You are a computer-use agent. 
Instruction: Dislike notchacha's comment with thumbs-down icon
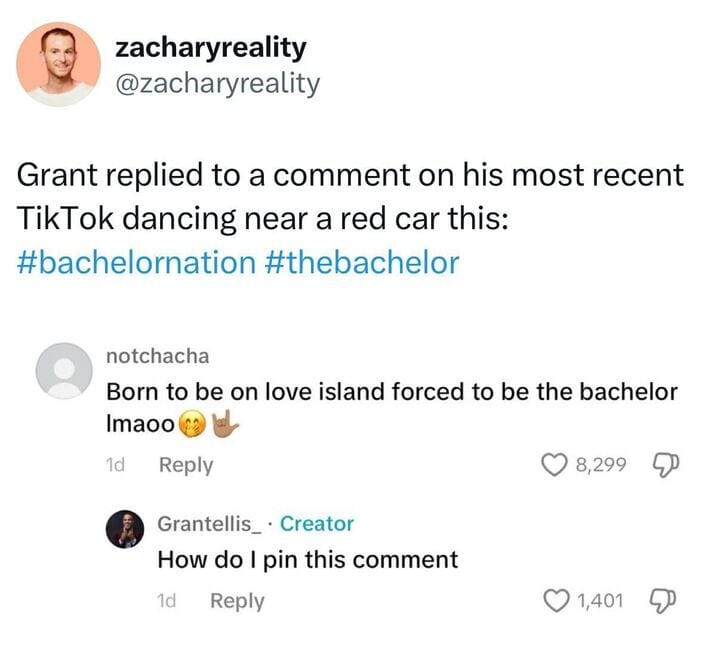pyautogui.click(x=665, y=465)
